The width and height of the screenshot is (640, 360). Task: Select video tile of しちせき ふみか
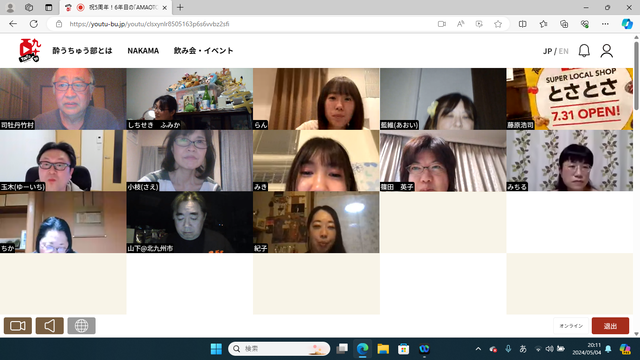189,99
